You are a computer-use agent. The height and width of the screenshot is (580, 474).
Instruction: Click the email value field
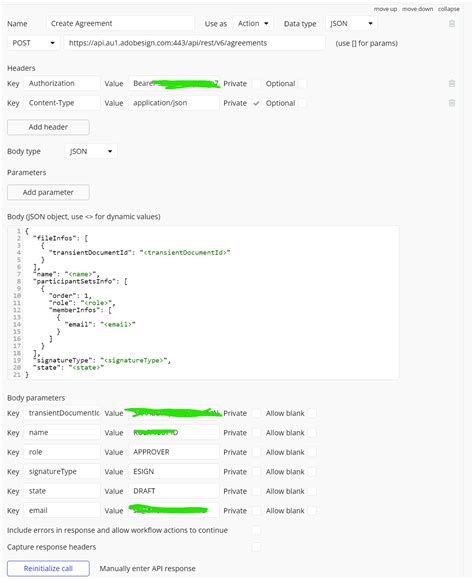(x=174, y=511)
